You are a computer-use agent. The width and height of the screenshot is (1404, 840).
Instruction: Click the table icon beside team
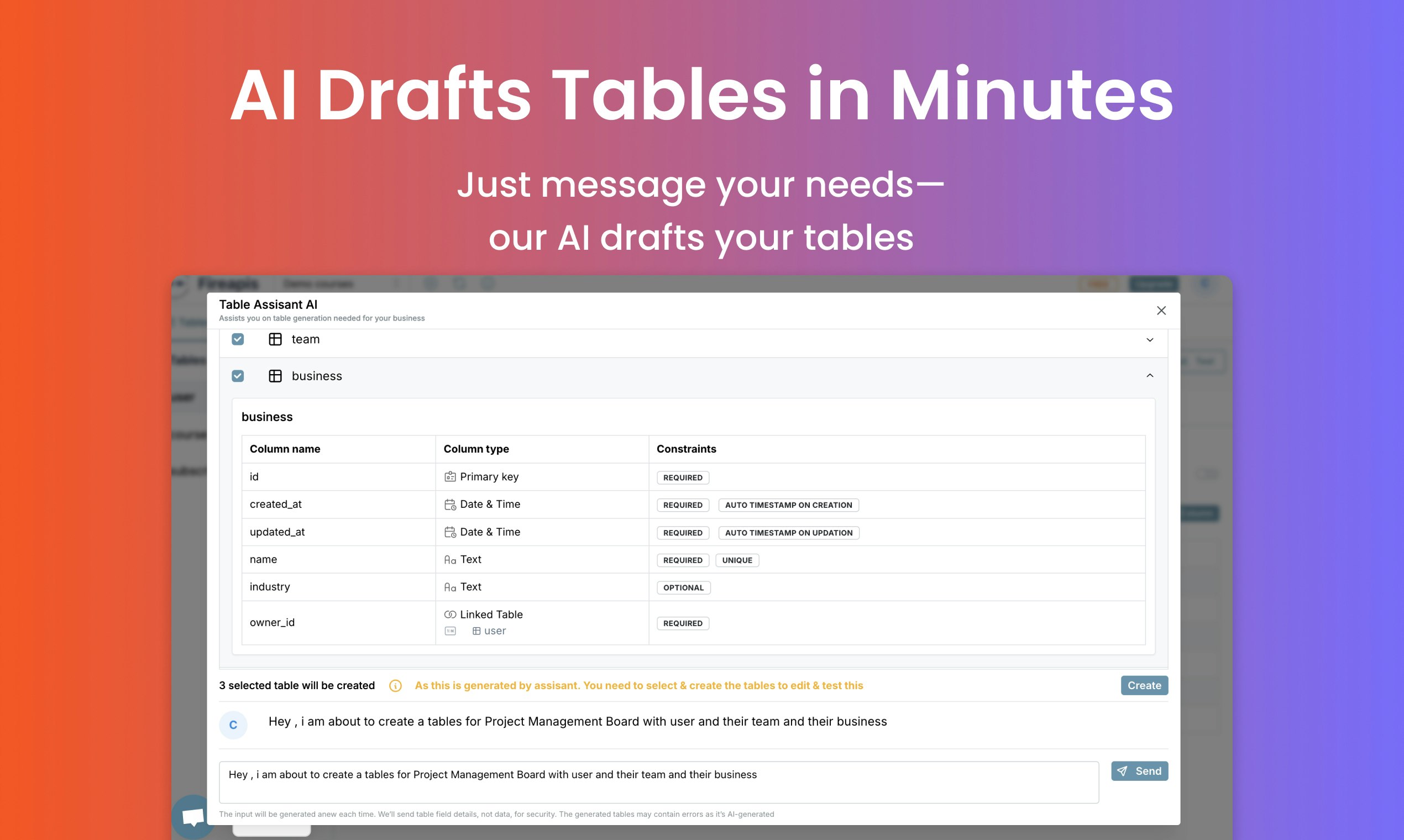(275, 339)
